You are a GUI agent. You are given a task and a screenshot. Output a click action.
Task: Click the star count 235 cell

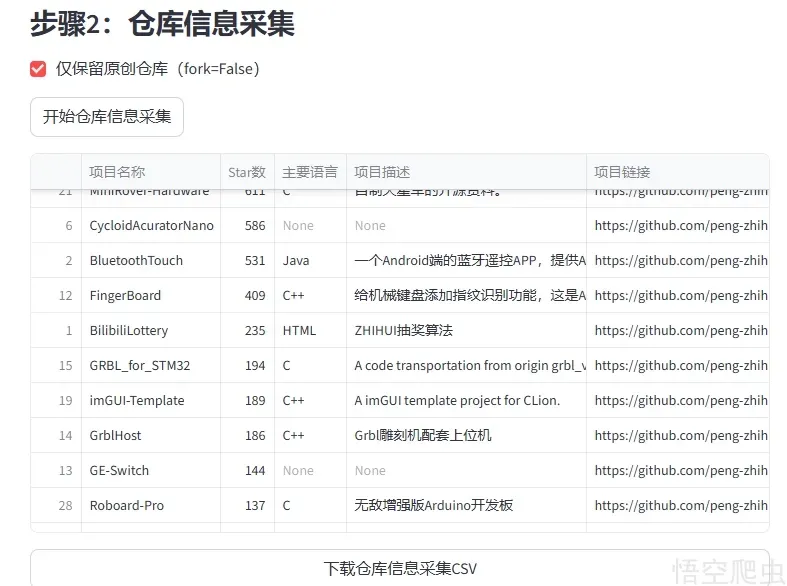pyautogui.click(x=247, y=331)
